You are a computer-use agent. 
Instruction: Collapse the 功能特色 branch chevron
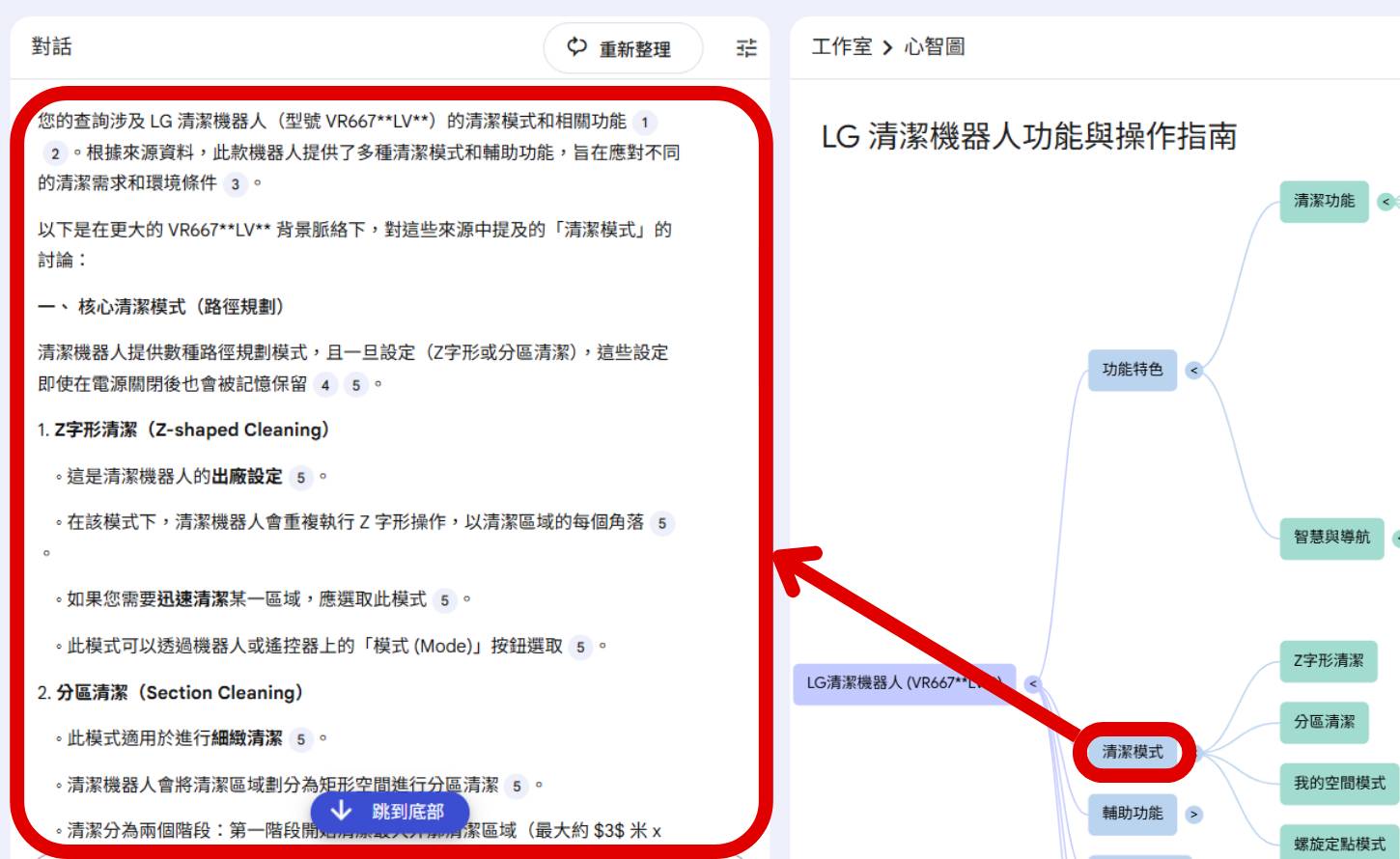point(1193,370)
